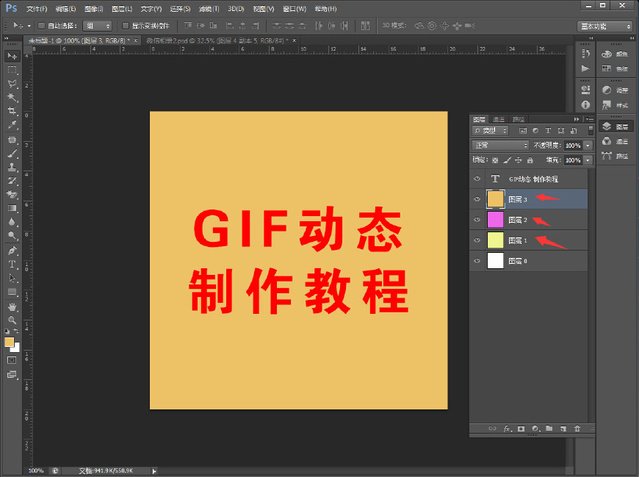Select the Eraser tool

click(12, 194)
